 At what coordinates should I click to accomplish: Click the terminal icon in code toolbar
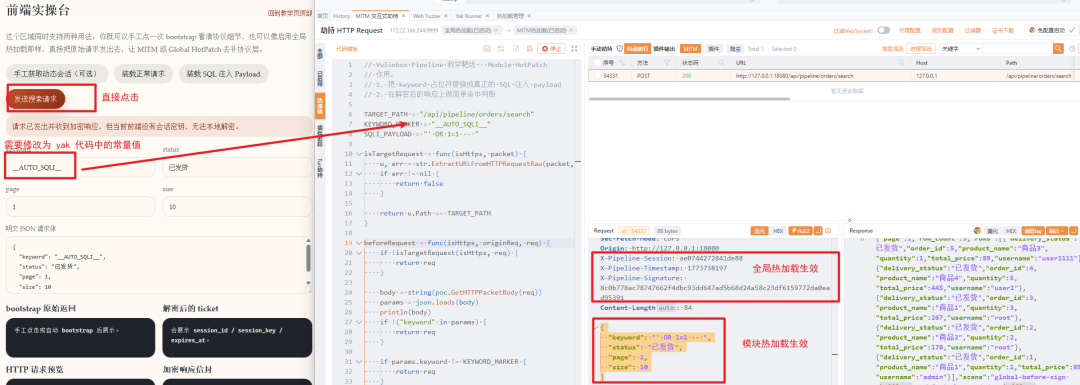[486, 49]
